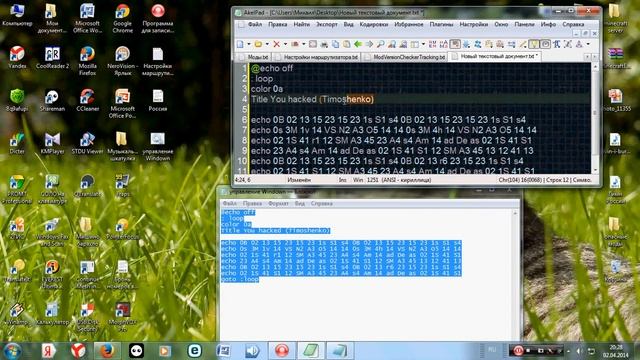Open the Плагины menu in AkelPad

tap(441, 24)
